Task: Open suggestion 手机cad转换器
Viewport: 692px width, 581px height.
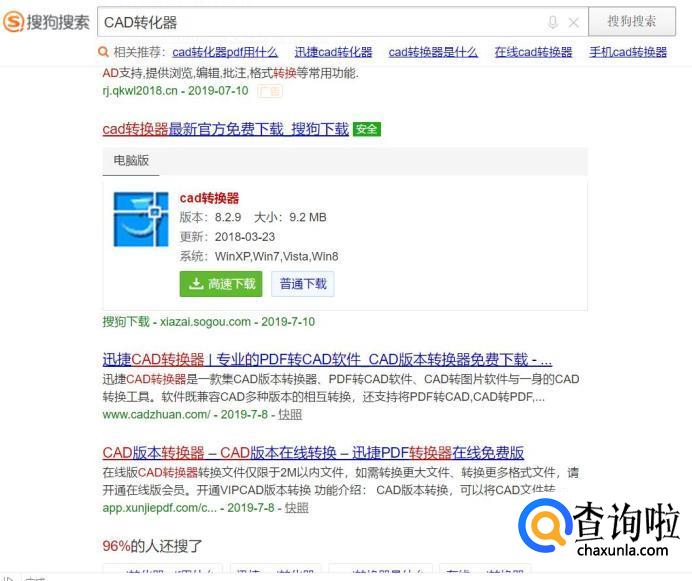Action: (x=628, y=52)
